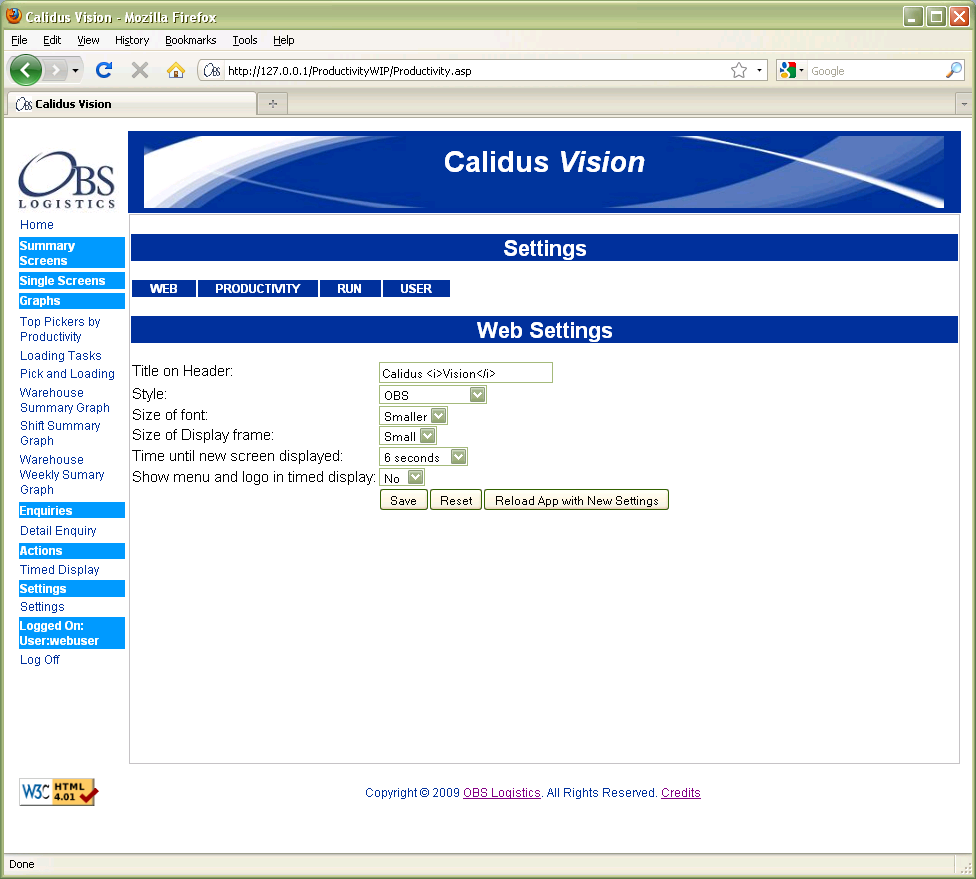Open the search engine selector dropdown arrow

(x=801, y=70)
